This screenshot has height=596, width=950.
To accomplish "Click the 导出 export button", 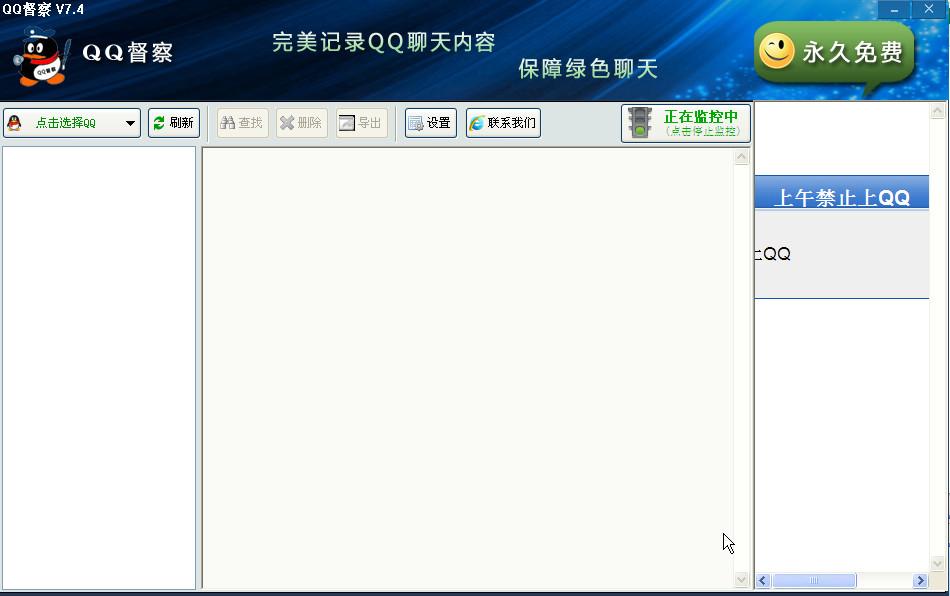I will coord(362,123).
